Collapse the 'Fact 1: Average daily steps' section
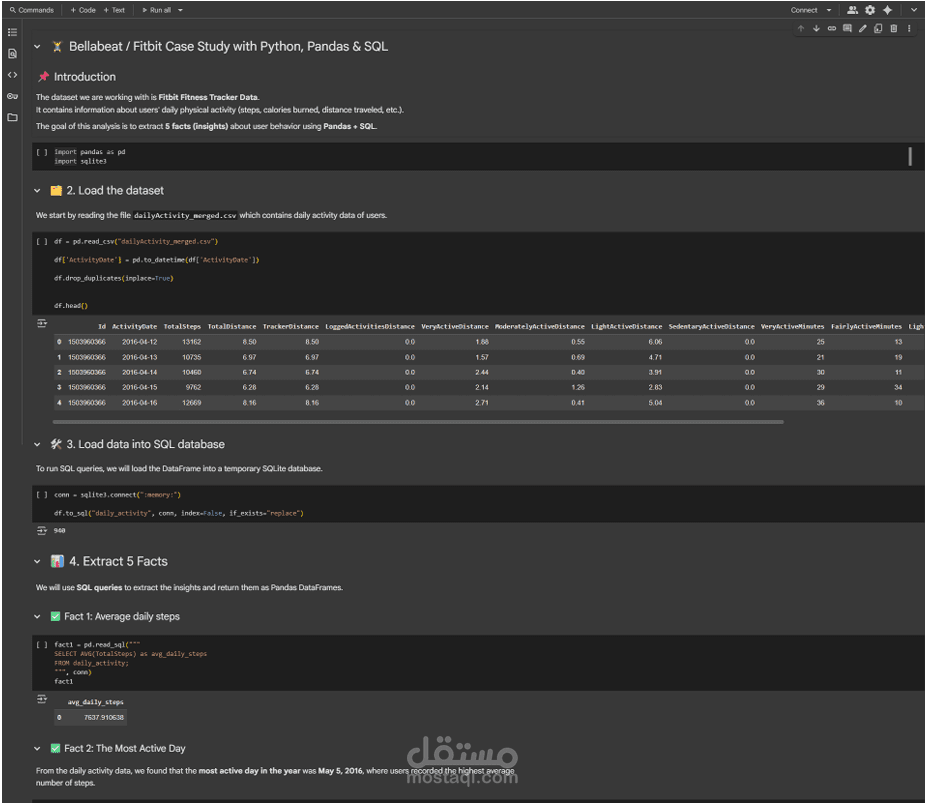925x803 pixels. pos(37,617)
